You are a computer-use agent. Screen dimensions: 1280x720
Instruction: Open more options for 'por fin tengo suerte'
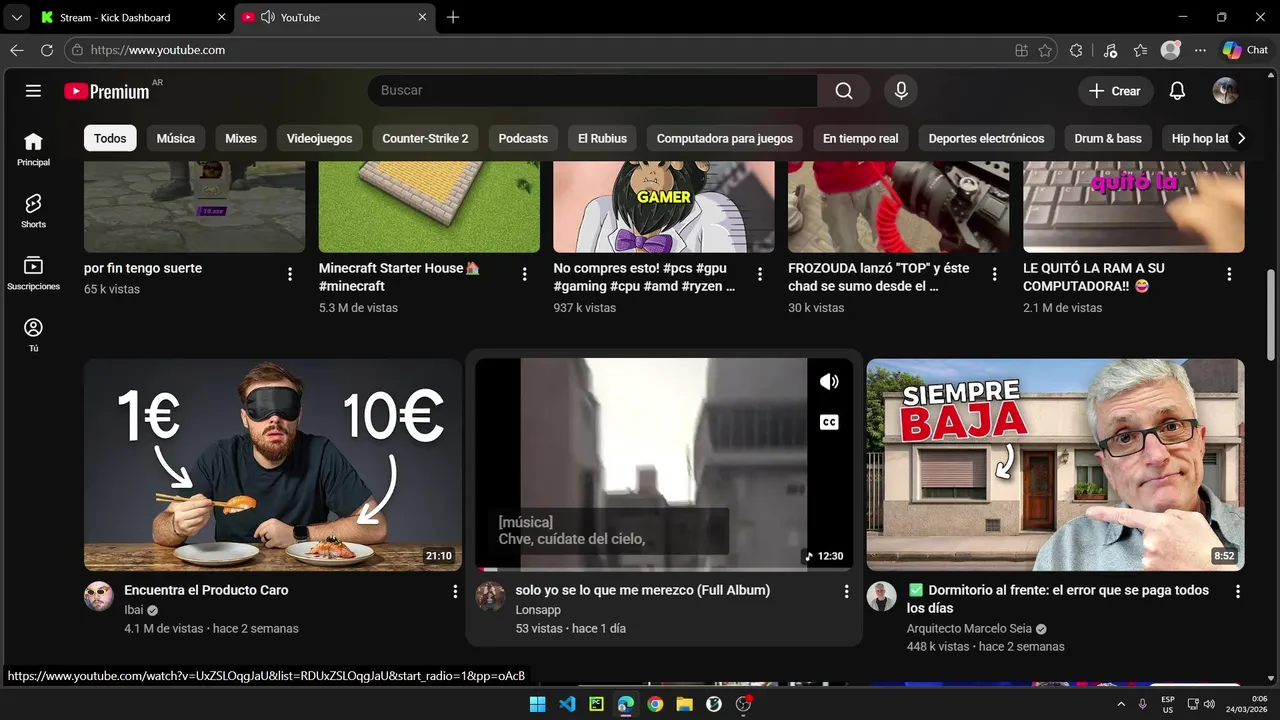(x=290, y=274)
